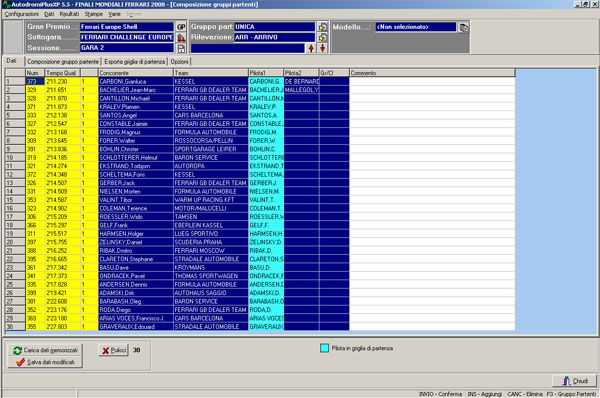Click the Concorrente column header
This screenshot has width=600, height=398.
point(135,73)
